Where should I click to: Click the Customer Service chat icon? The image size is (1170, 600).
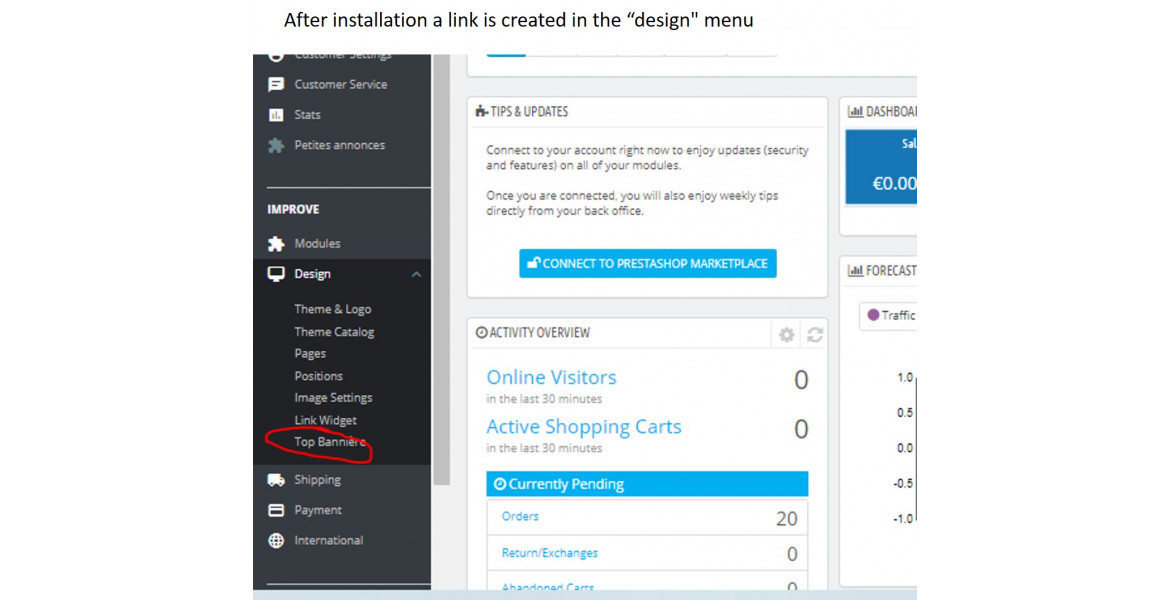click(x=277, y=84)
